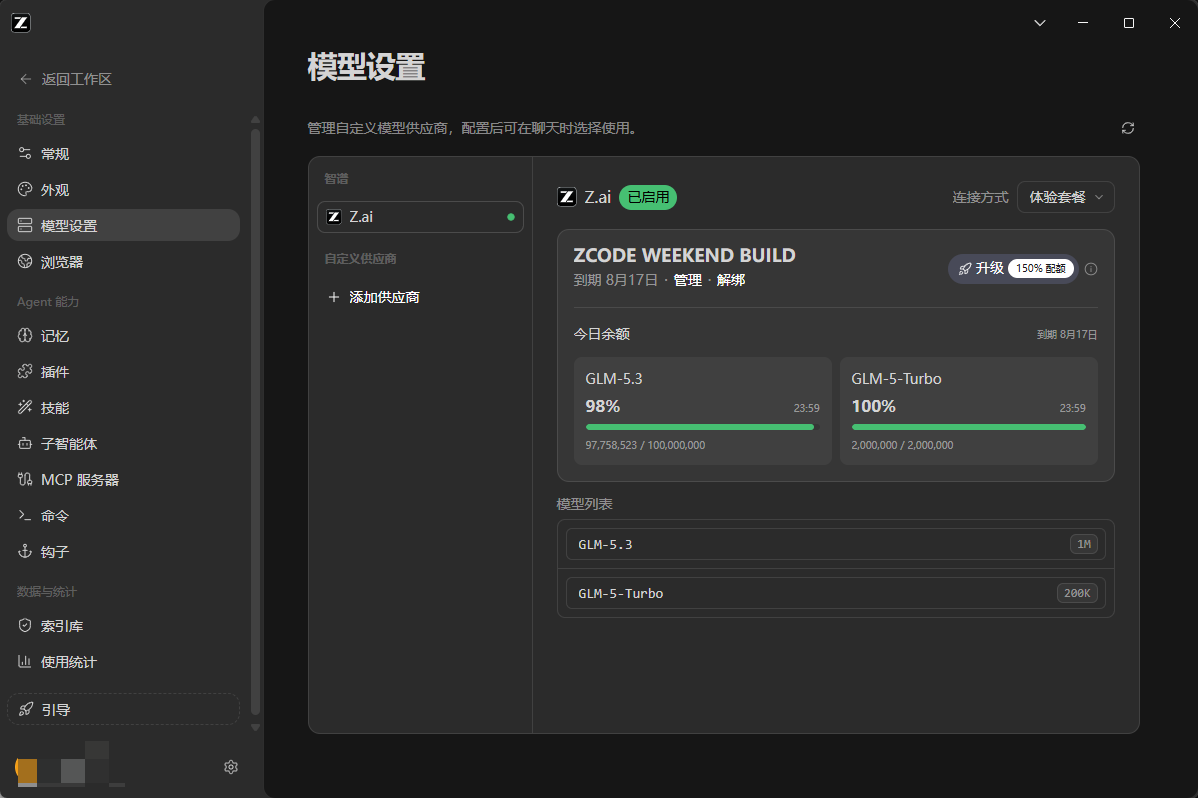Click the Z.ai logo in provider header
This screenshot has height=798, width=1198.
tap(567, 197)
